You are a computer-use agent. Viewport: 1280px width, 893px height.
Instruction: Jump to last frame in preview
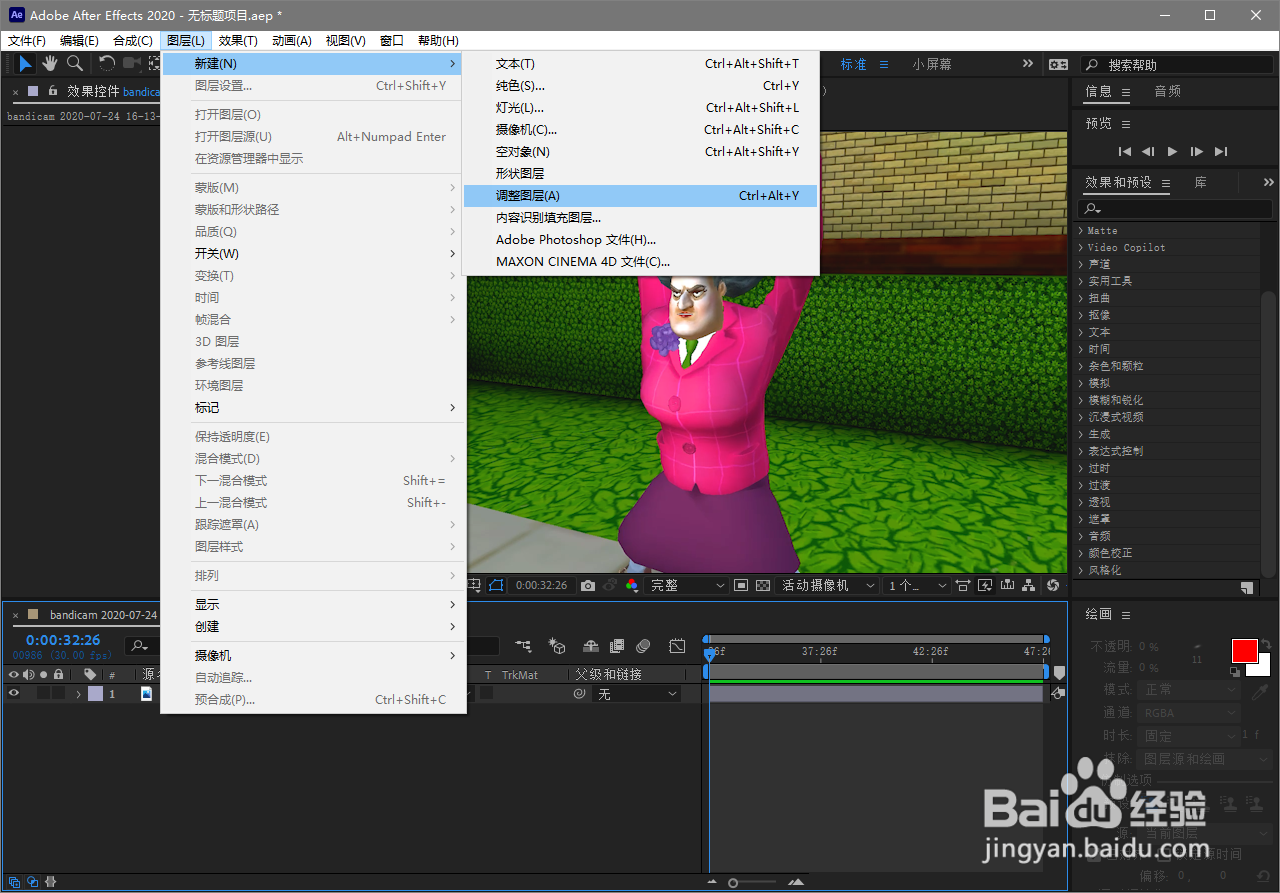coord(1221,151)
